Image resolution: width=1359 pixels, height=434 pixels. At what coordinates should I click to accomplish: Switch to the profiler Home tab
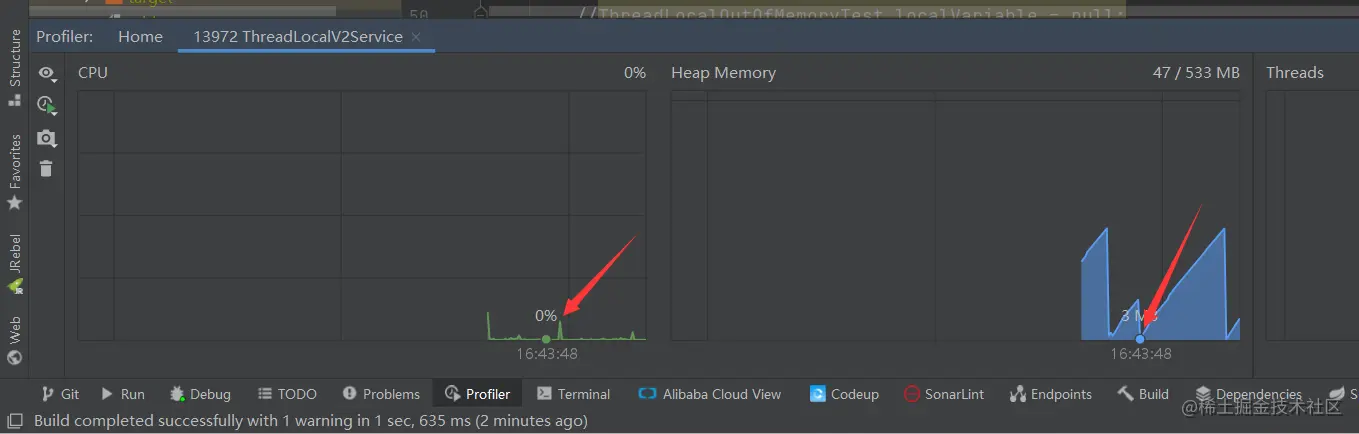pyautogui.click(x=140, y=36)
